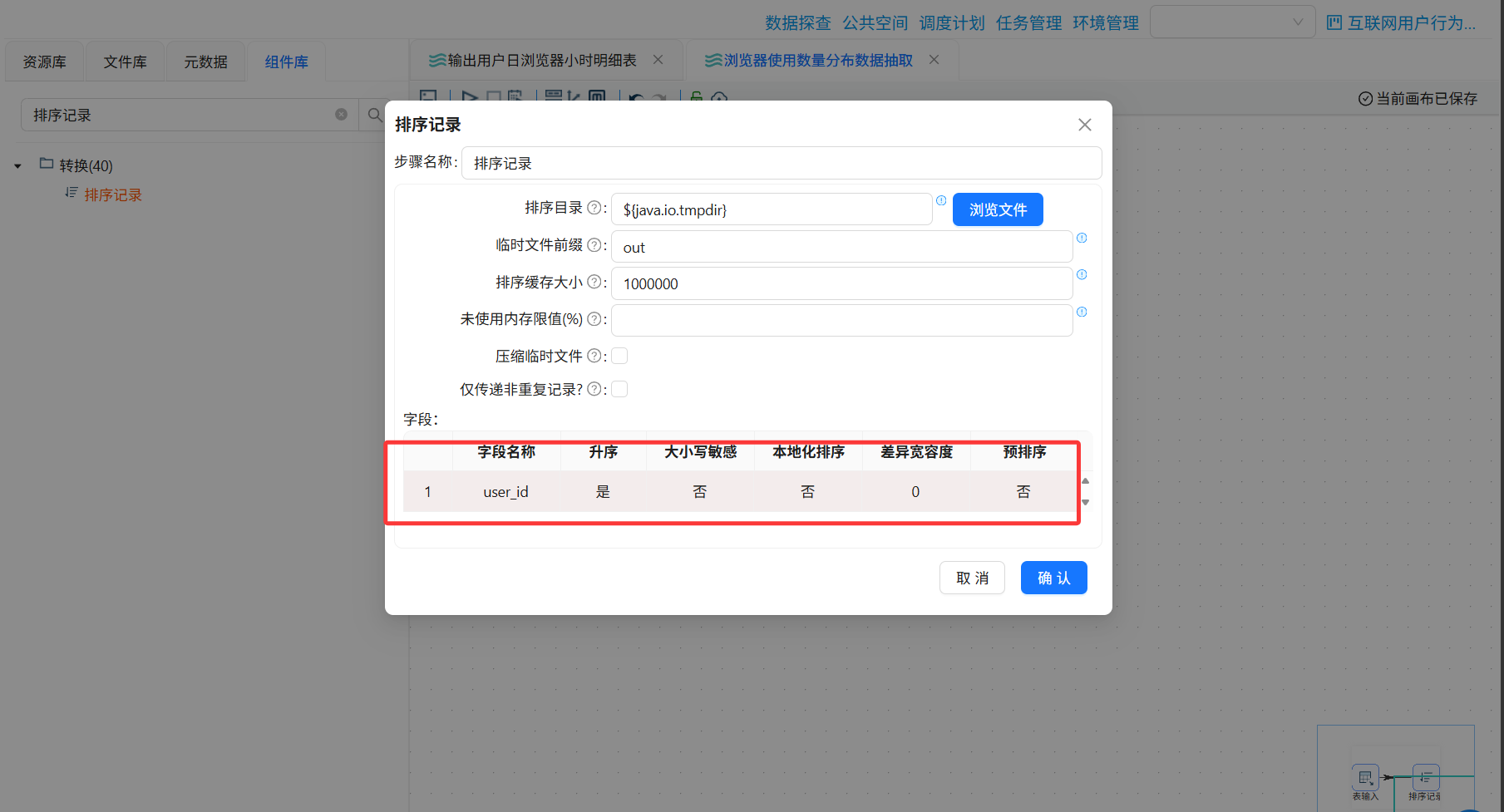This screenshot has height=812, width=1504.
Task: Switch to the 文件库 tab
Action: pyautogui.click(x=125, y=62)
